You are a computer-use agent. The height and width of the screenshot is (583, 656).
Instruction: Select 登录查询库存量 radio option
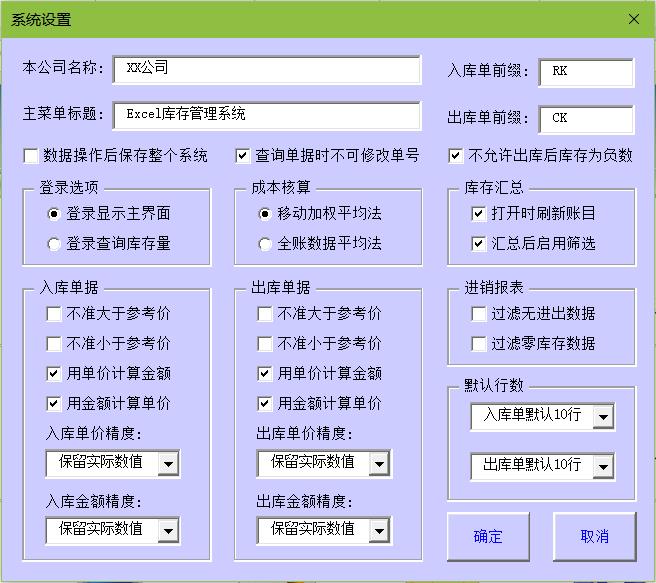[x=54, y=244]
